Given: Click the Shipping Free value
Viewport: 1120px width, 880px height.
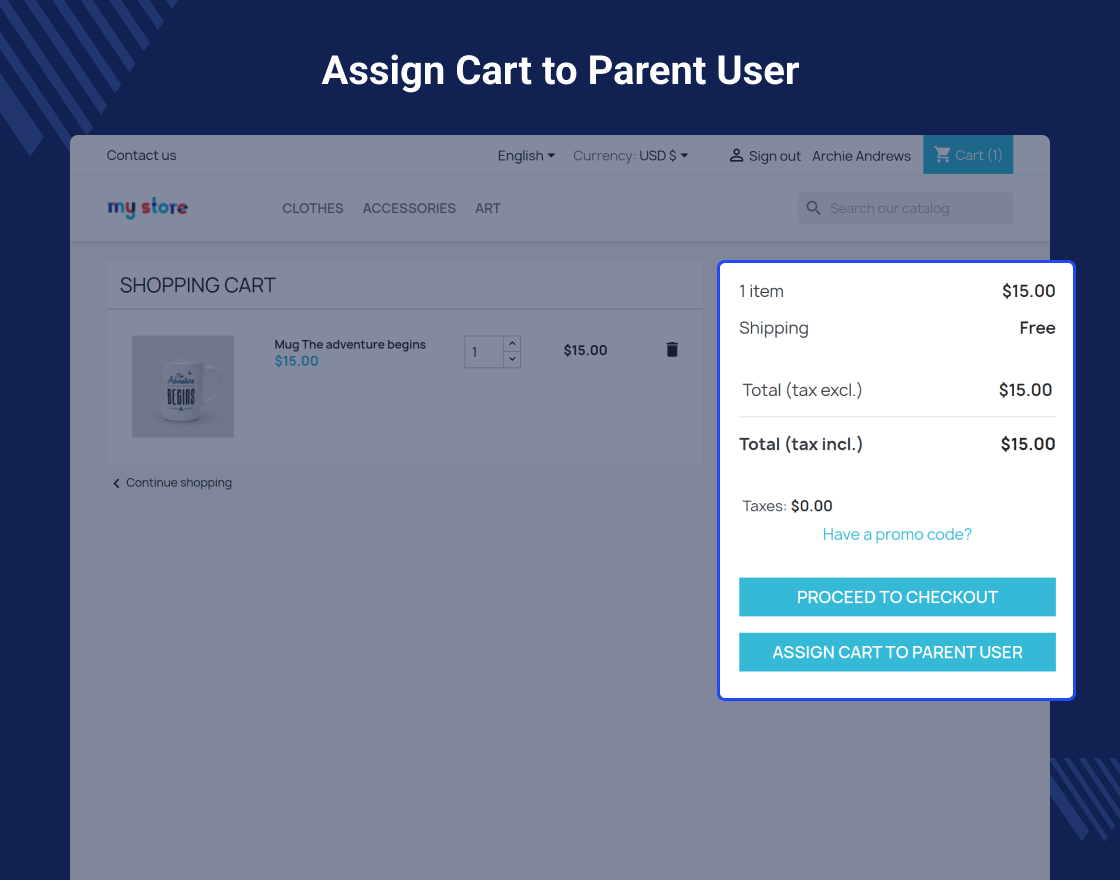Looking at the screenshot, I should click(x=1037, y=328).
